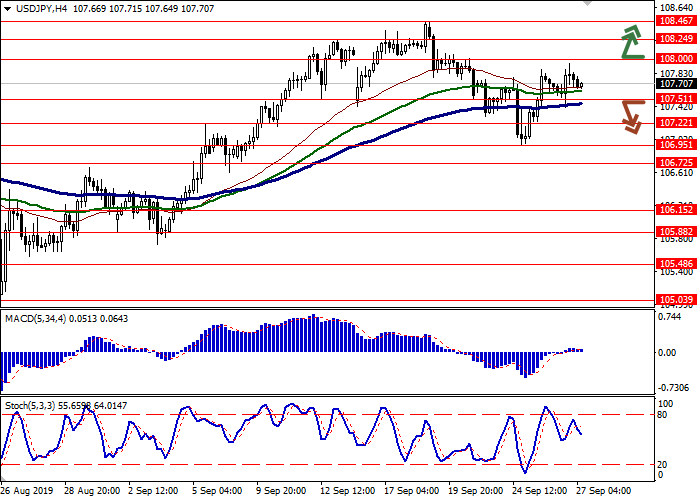Click the 105.039 price level label

(675, 299)
